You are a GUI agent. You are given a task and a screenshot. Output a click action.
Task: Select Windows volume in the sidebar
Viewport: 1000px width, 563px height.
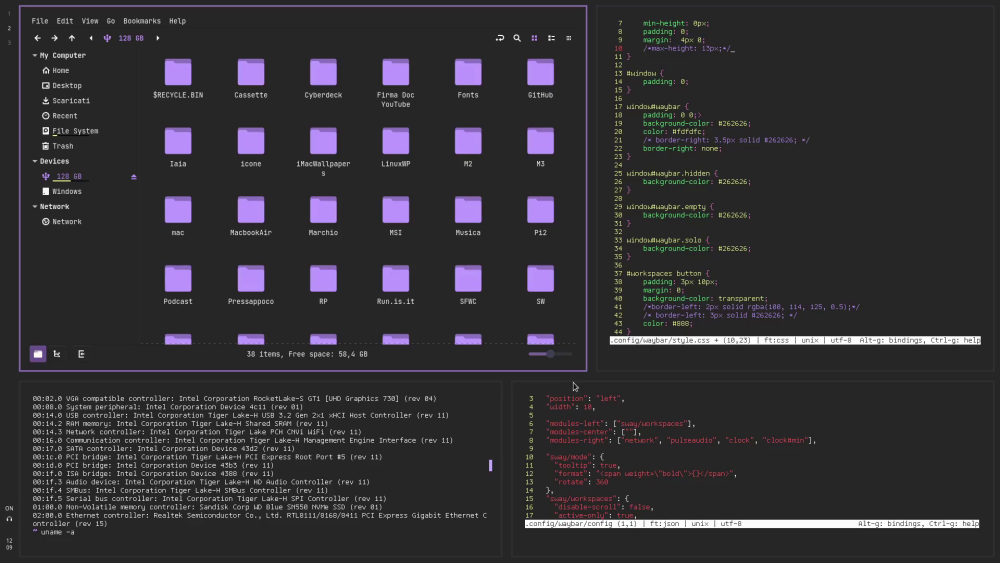(x=62, y=191)
